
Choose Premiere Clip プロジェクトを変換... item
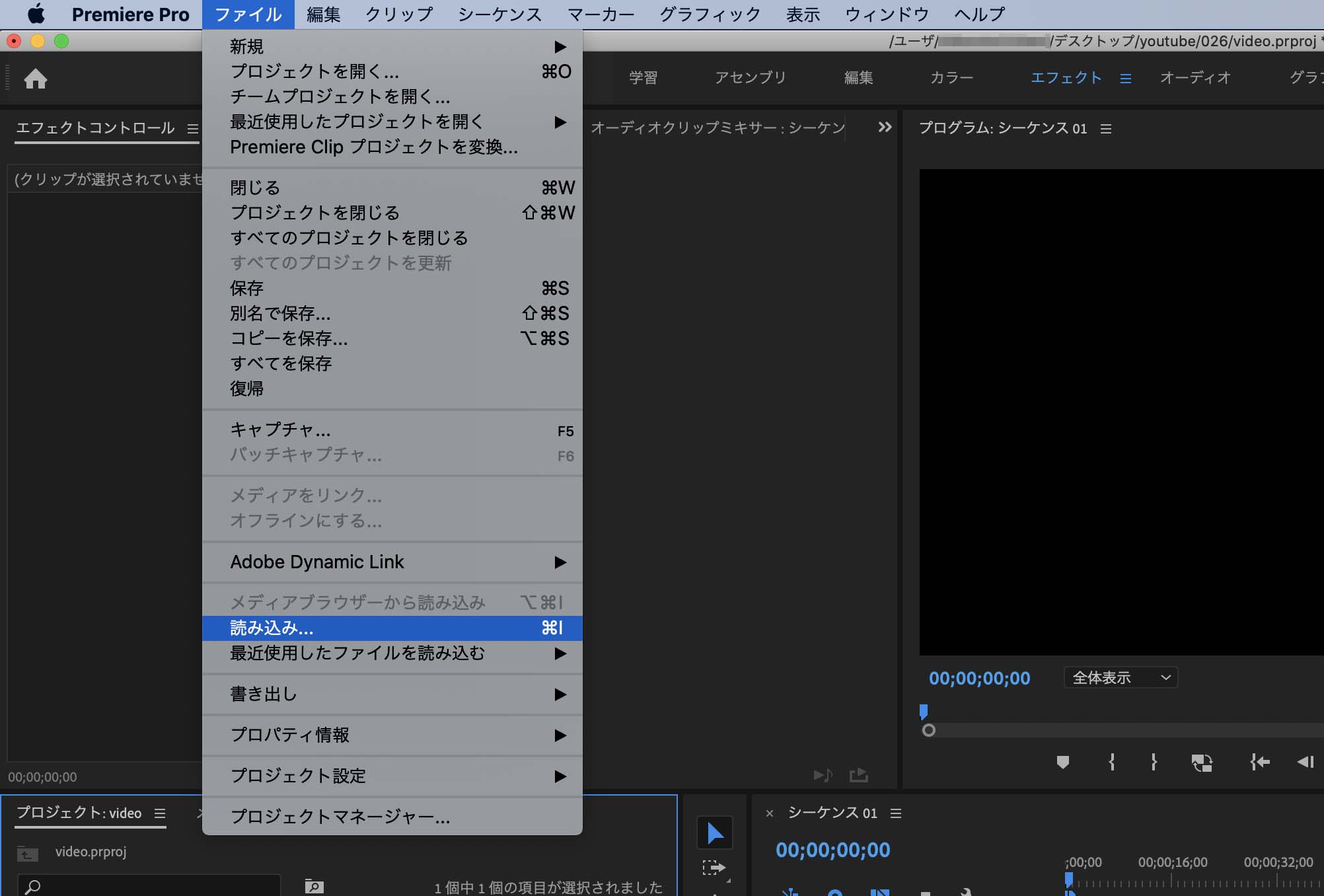tap(392, 147)
